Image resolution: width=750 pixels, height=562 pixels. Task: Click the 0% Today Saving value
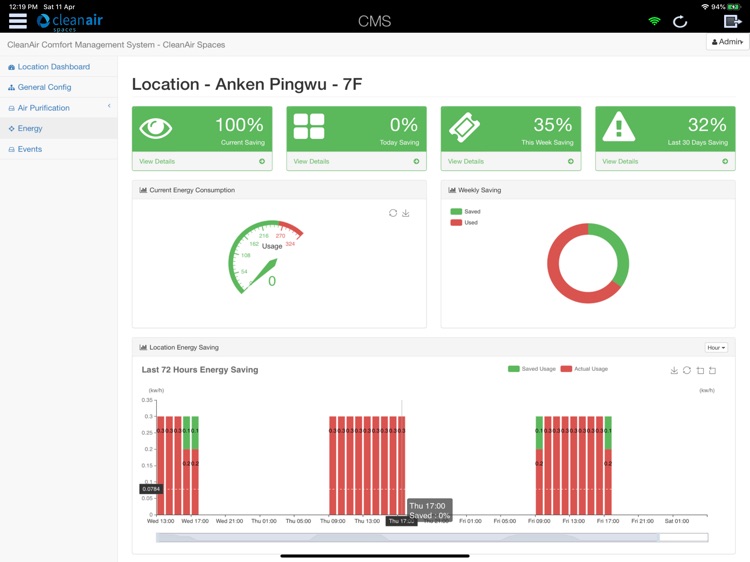tap(404, 125)
